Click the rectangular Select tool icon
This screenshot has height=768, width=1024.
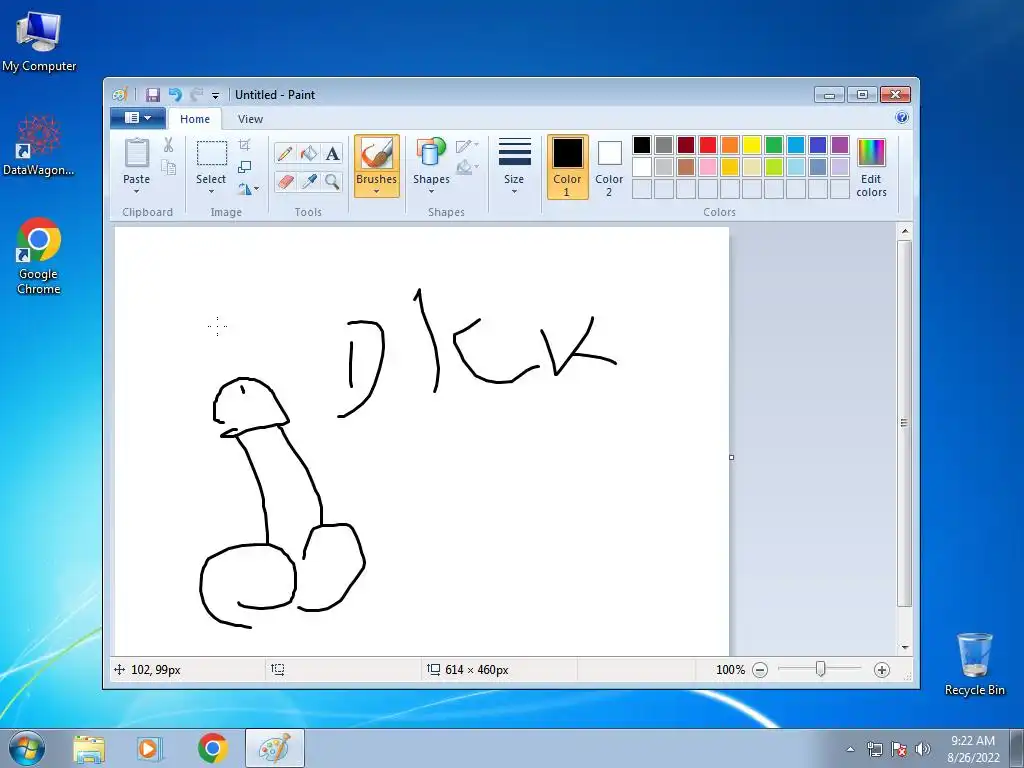click(212, 153)
